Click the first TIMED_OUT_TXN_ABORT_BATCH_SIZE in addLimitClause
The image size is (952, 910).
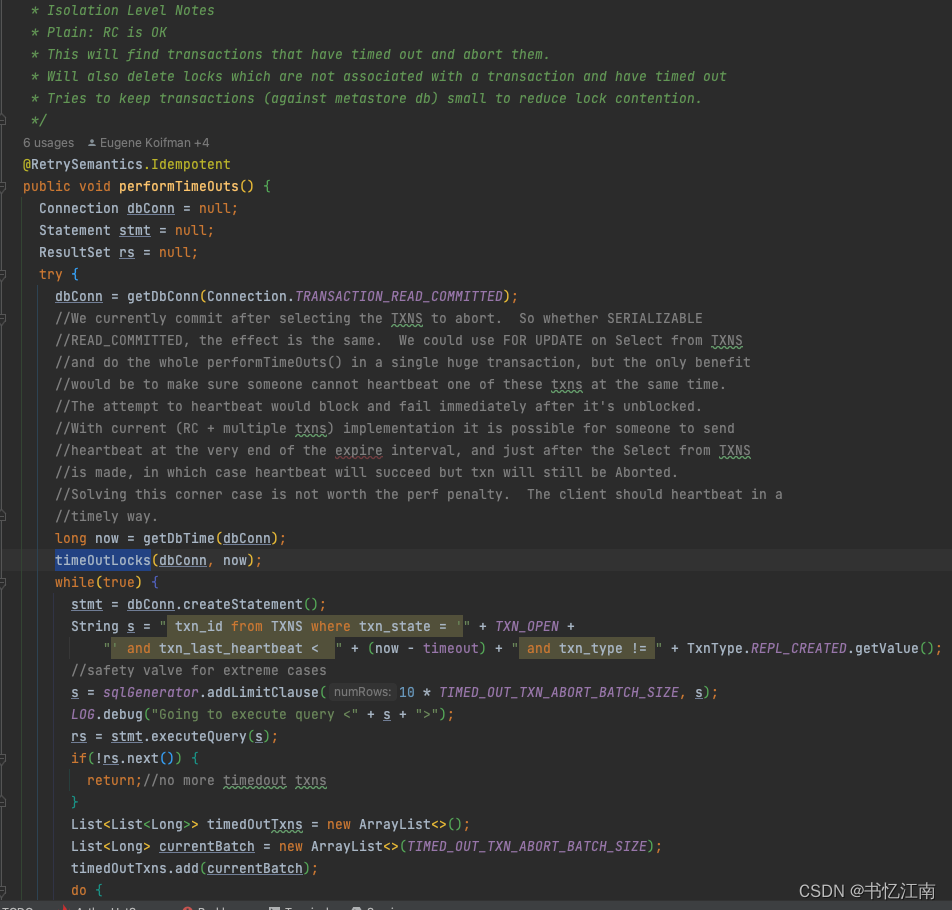(x=559, y=692)
